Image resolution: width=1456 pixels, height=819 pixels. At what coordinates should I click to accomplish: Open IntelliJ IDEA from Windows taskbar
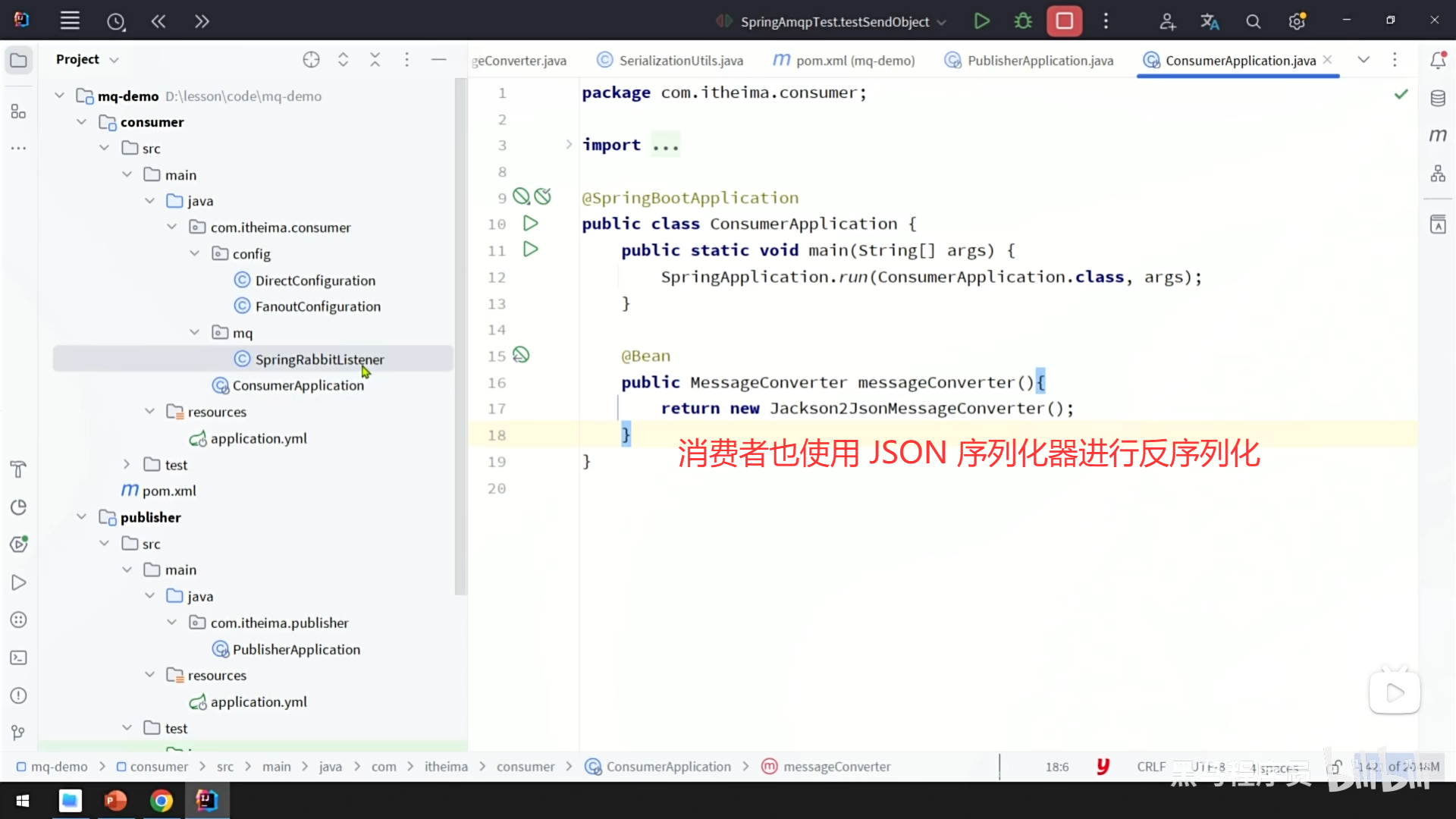click(206, 801)
